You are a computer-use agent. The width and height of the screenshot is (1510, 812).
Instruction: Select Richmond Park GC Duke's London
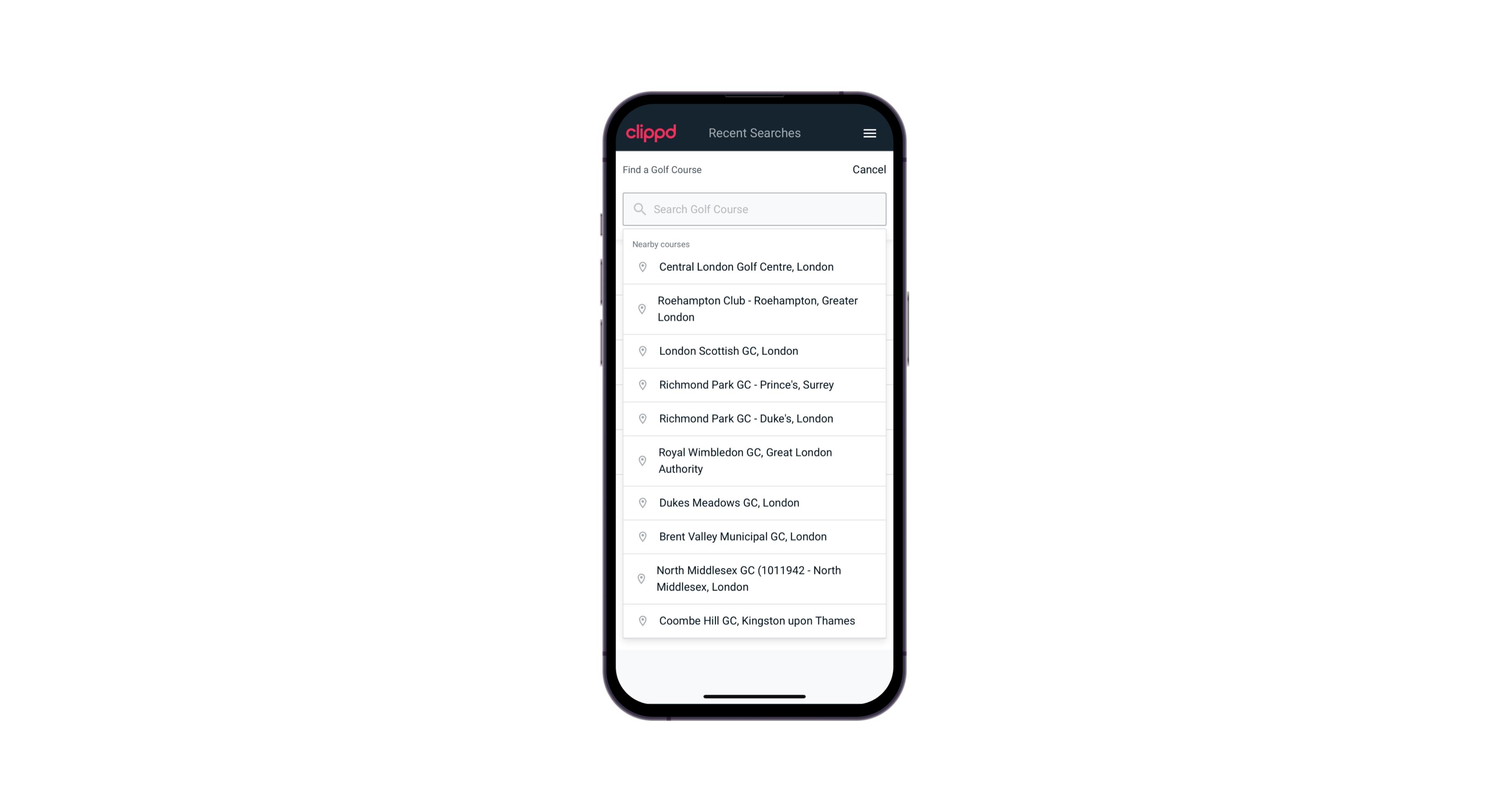(x=754, y=418)
